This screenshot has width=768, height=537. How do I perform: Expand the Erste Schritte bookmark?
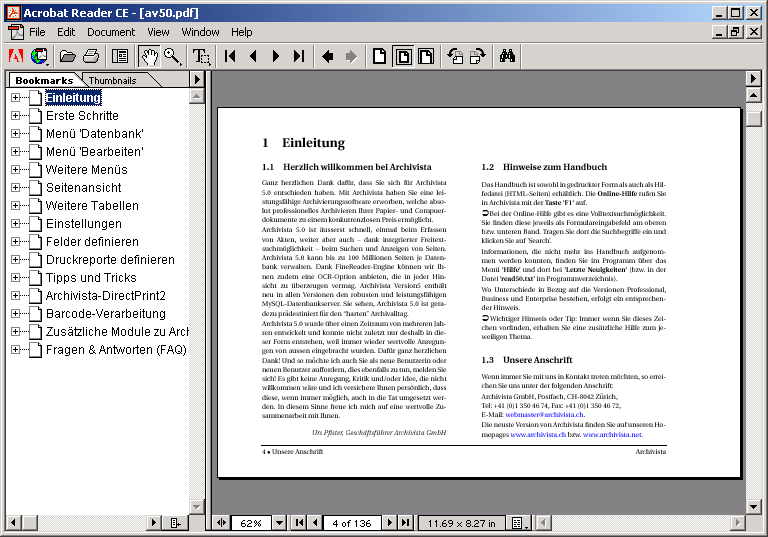[16, 116]
